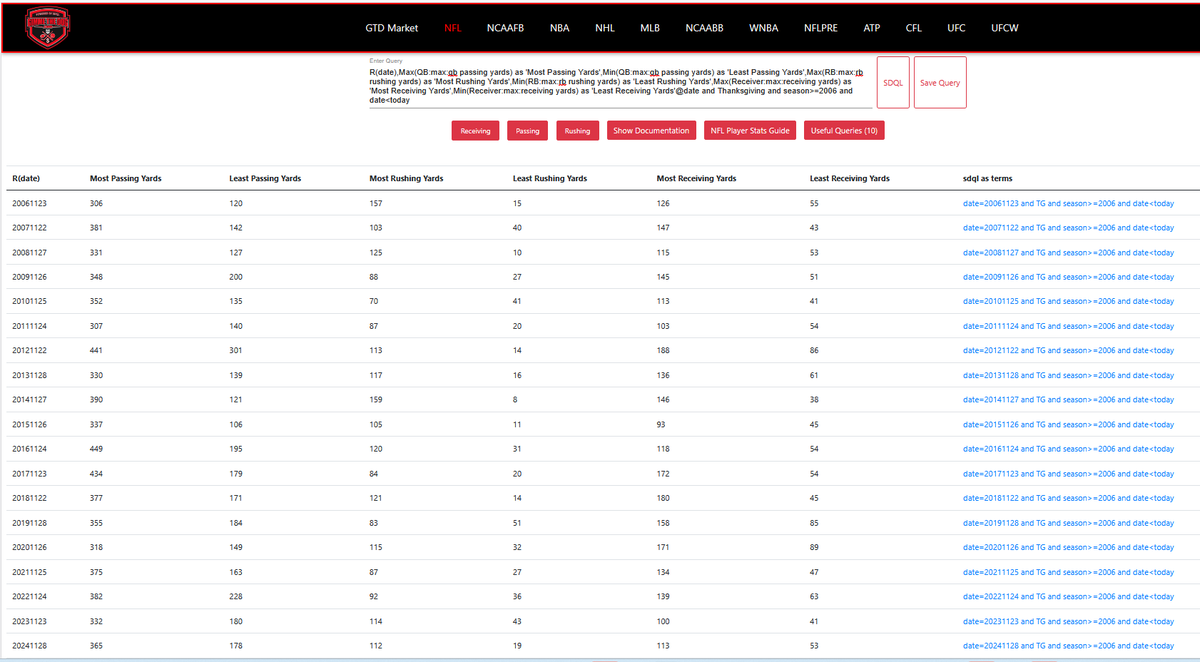Select date cell 20241128
1200x662 pixels.
pos(29,646)
